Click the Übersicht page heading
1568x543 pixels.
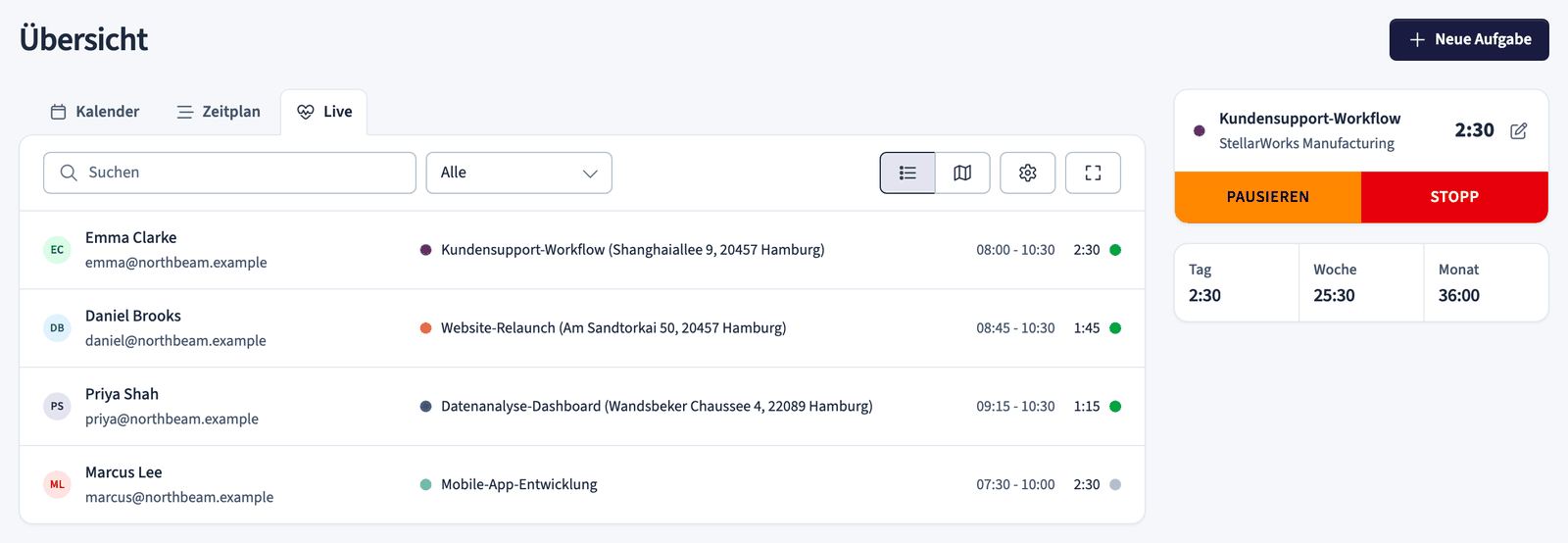pos(84,39)
